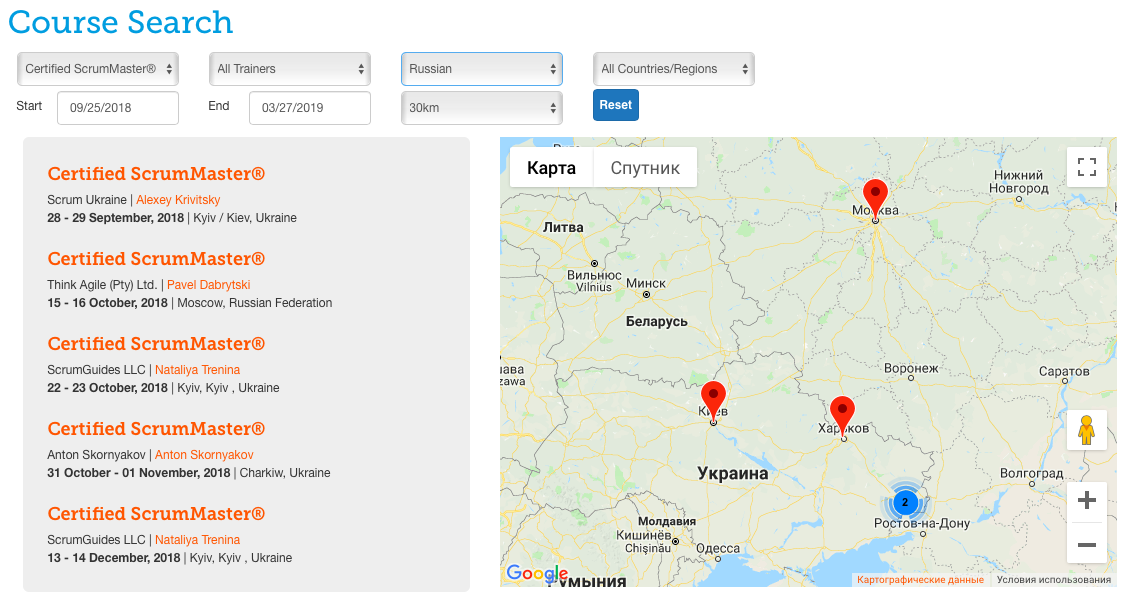This screenshot has width=1140, height=613.
Task: Click the End date field 03/27/2019
Action: coord(310,108)
